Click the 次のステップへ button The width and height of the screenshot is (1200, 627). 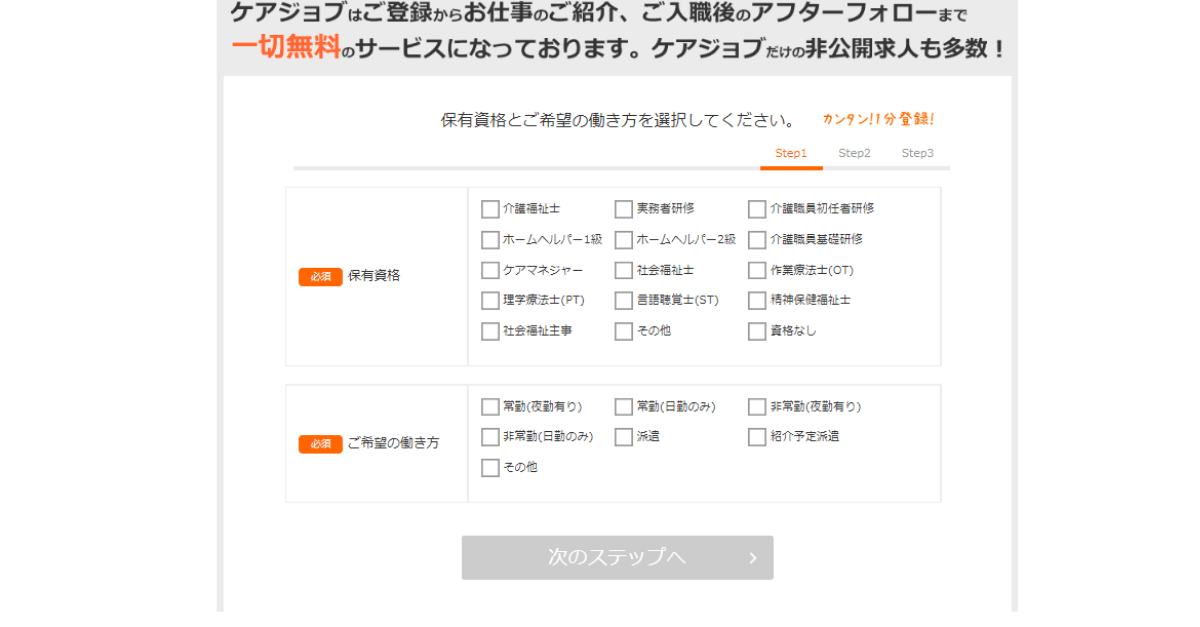(617, 558)
